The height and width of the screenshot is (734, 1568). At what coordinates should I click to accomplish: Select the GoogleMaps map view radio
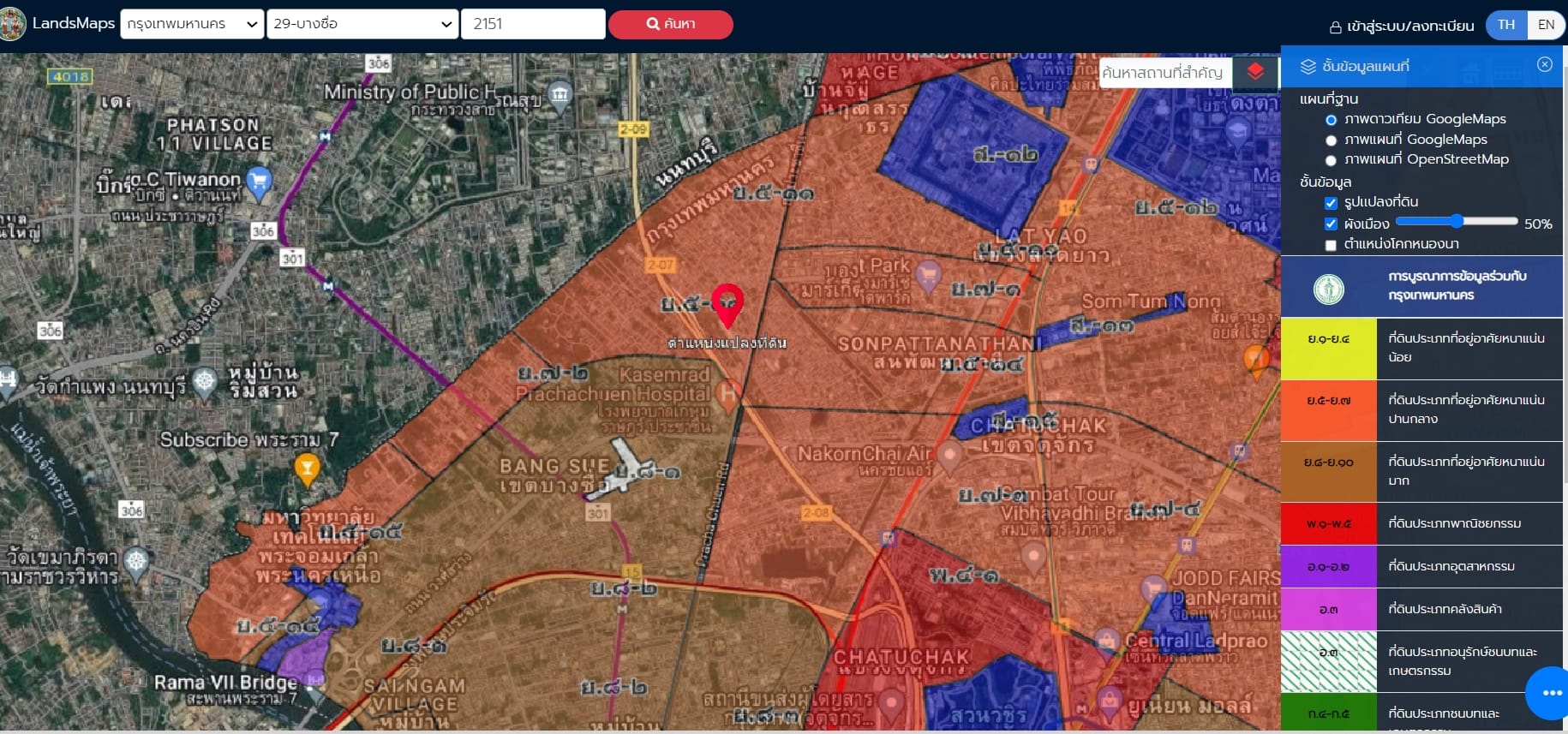click(x=1331, y=140)
